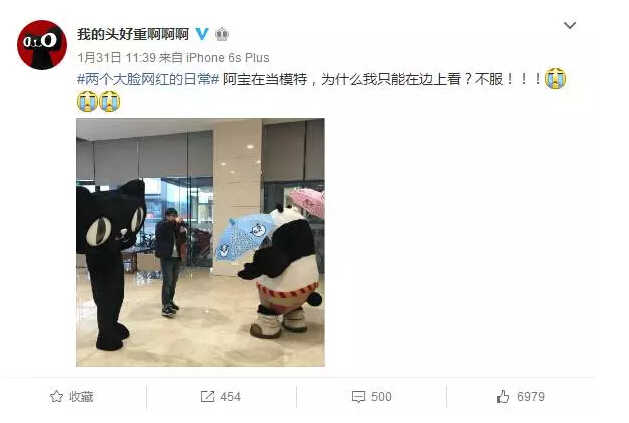Open hashtag #两个大脸网红的日常#

148,79
